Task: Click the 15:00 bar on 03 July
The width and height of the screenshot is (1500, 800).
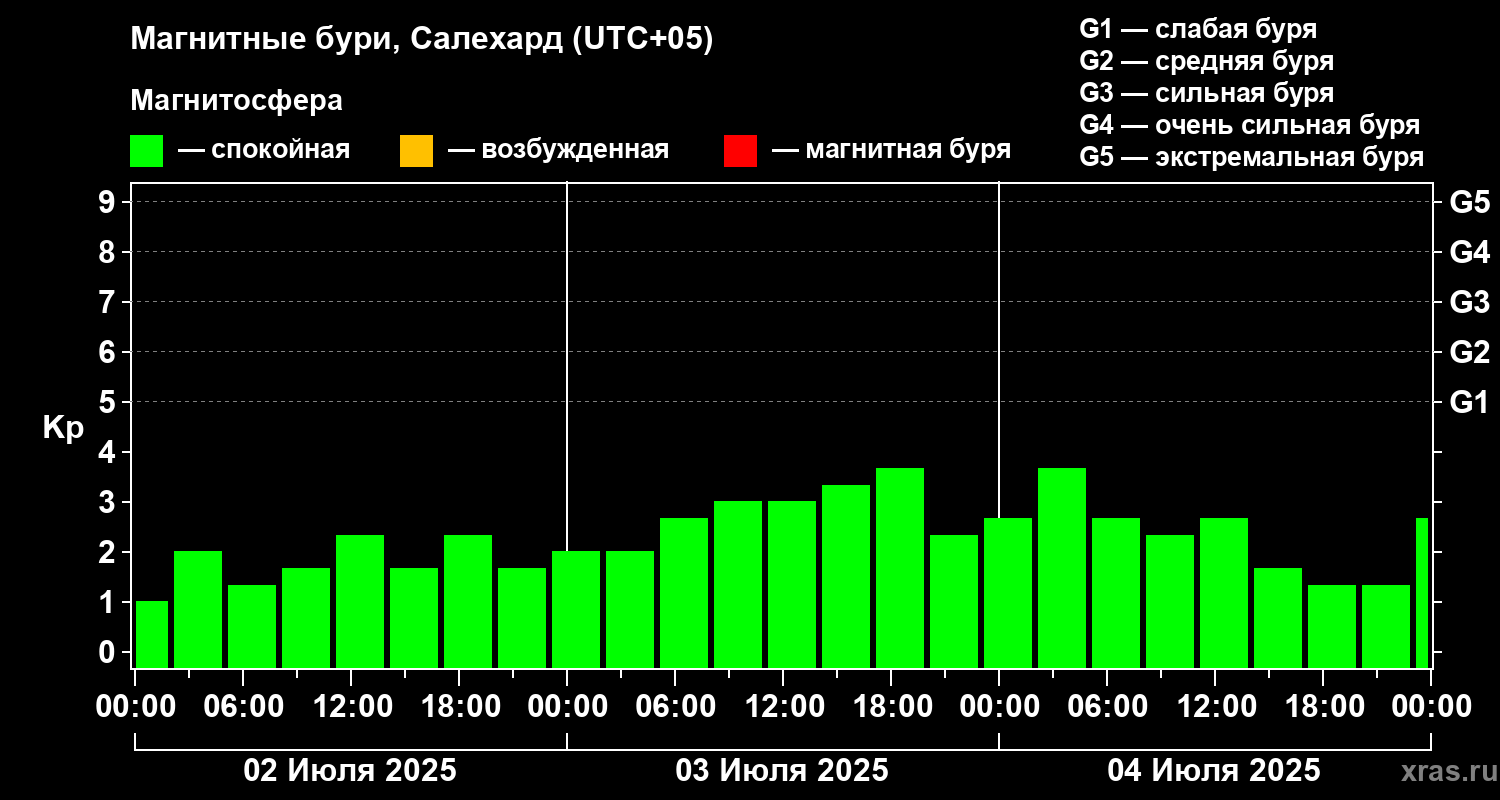Action: click(846, 576)
